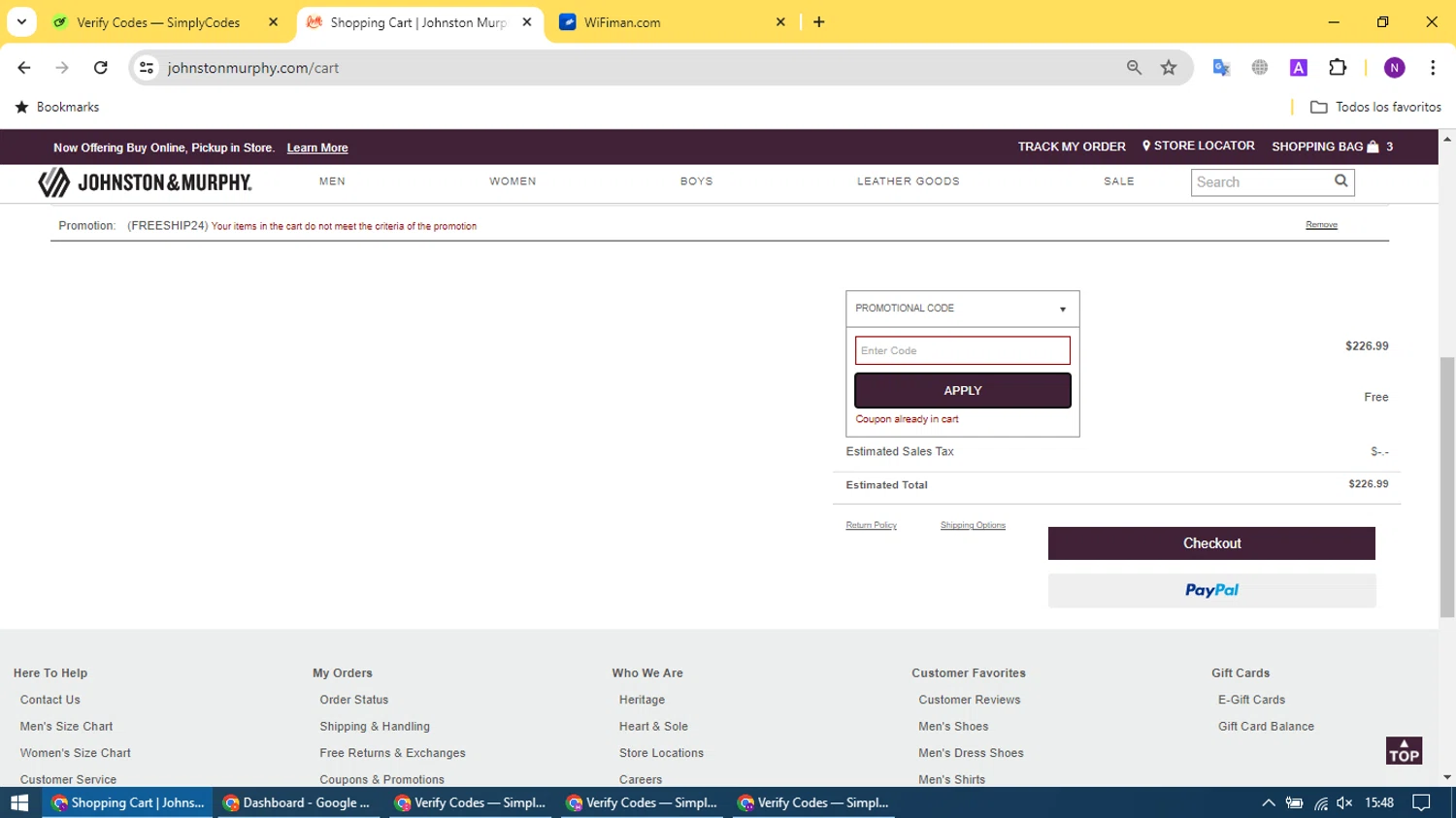Image resolution: width=1456 pixels, height=818 pixels.
Task: Go back to the previous page
Action: pyautogui.click(x=24, y=68)
